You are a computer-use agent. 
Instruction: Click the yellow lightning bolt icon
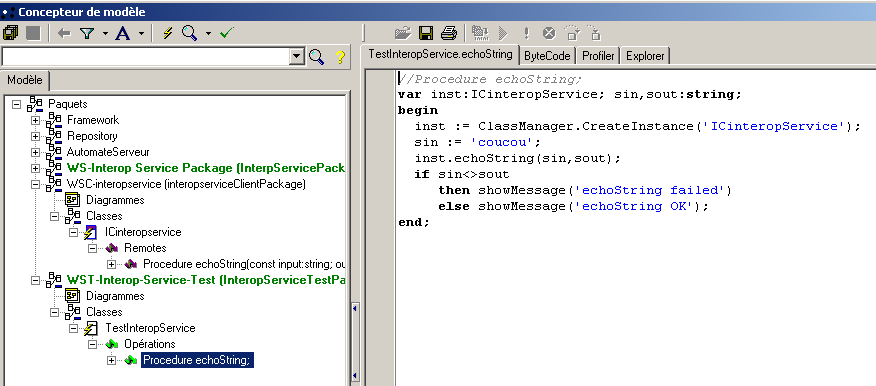pos(168,34)
